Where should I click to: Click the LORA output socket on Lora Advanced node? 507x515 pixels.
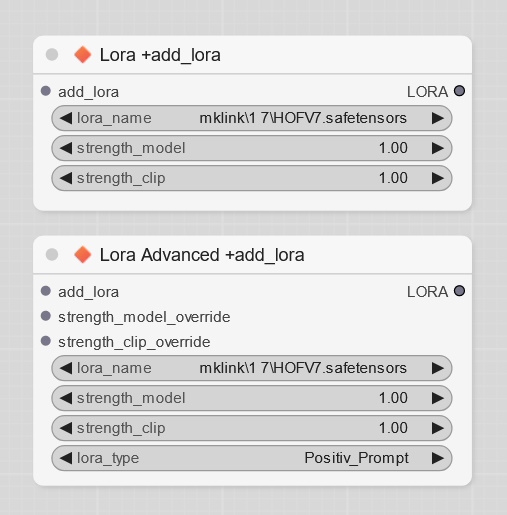point(459,291)
